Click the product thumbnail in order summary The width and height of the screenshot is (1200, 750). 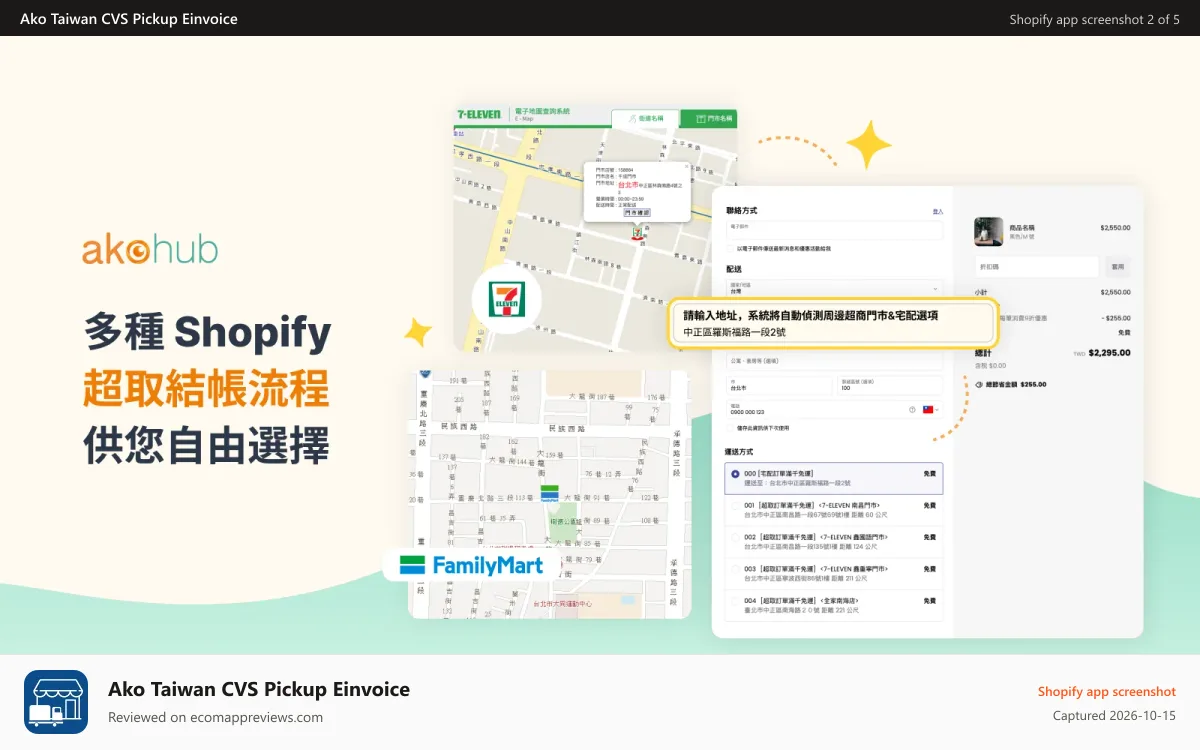click(988, 232)
